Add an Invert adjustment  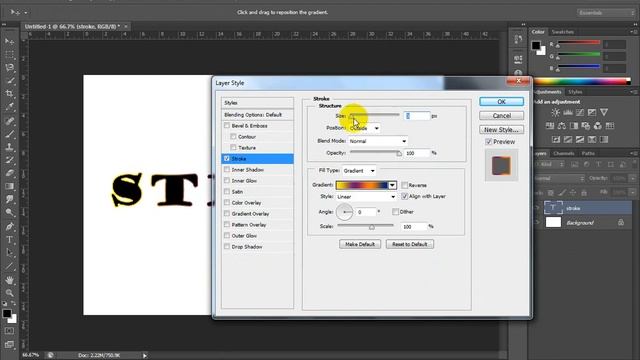(556, 140)
